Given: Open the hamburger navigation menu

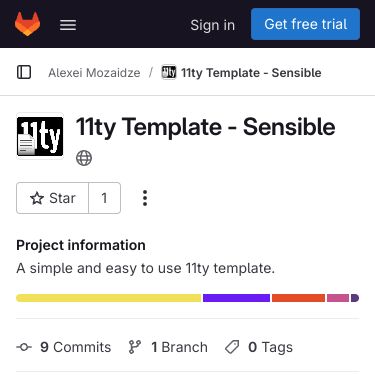Looking at the screenshot, I should click(68, 25).
